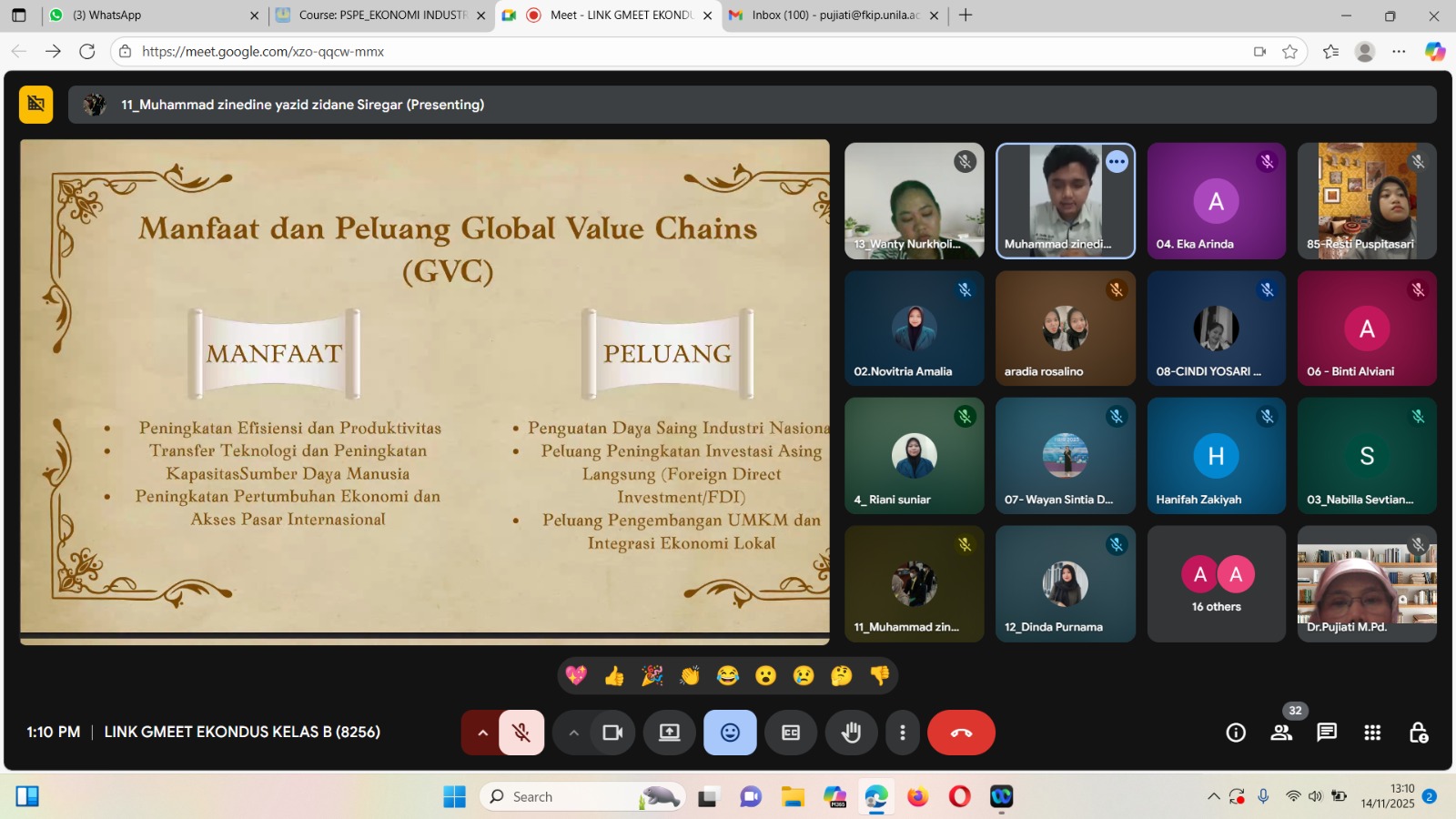Click the red leave call button
1456x819 pixels.
point(961,733)
